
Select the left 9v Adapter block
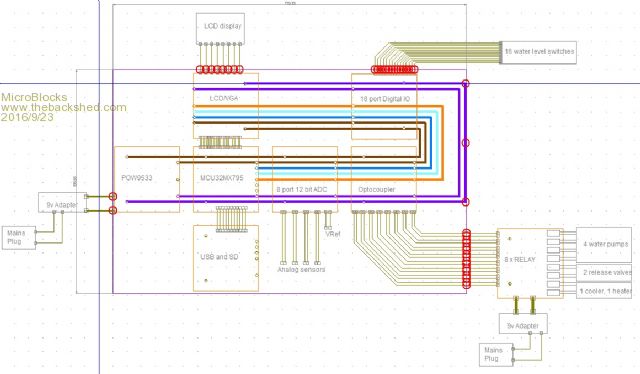point(62,203)
